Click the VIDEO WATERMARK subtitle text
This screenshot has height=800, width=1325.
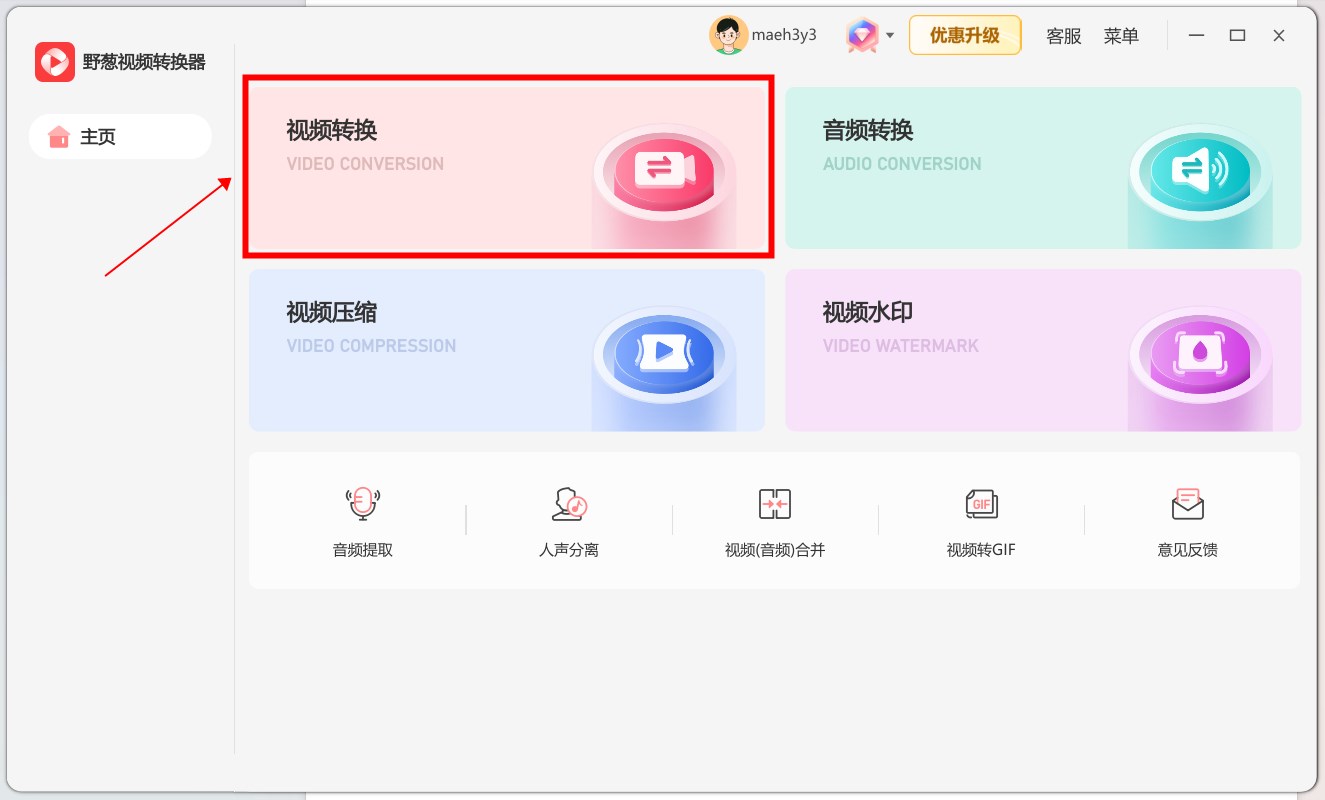coord(901,346)
